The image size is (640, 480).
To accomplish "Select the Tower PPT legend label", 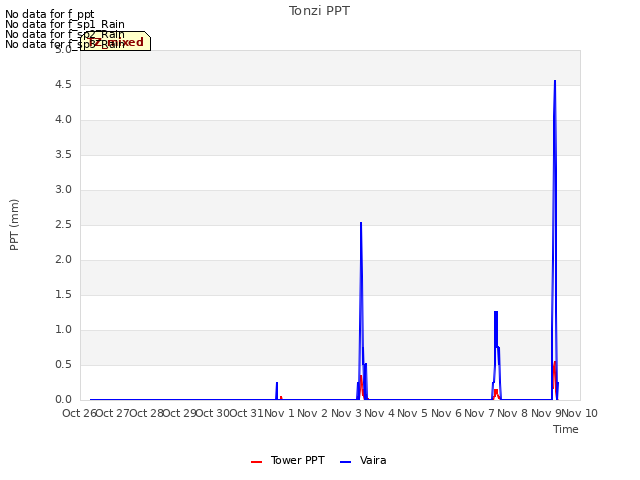I will tap(298, 460).
